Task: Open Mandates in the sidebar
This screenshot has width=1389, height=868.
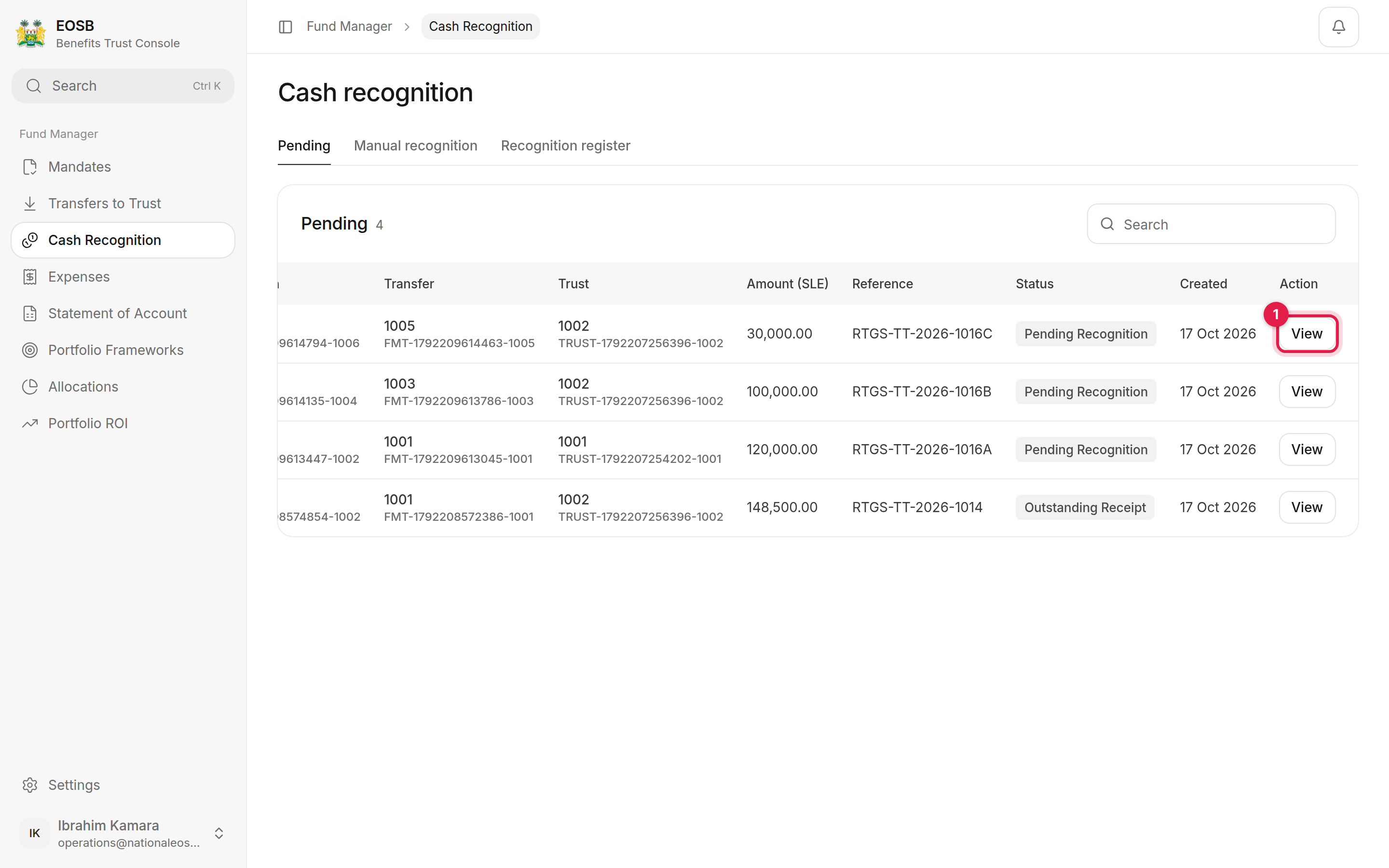Action: point(123,167)
